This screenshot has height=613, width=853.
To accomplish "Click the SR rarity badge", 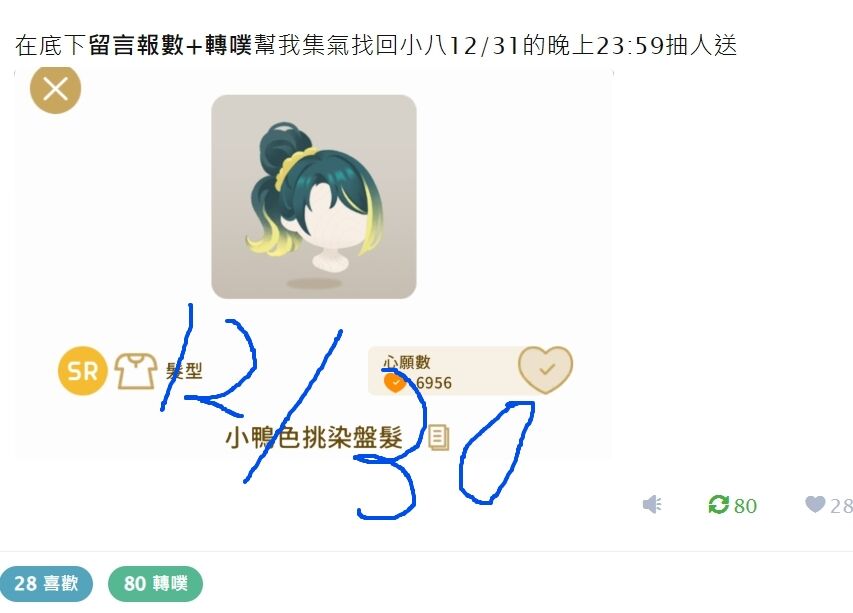I will click(x=82, y=371).
